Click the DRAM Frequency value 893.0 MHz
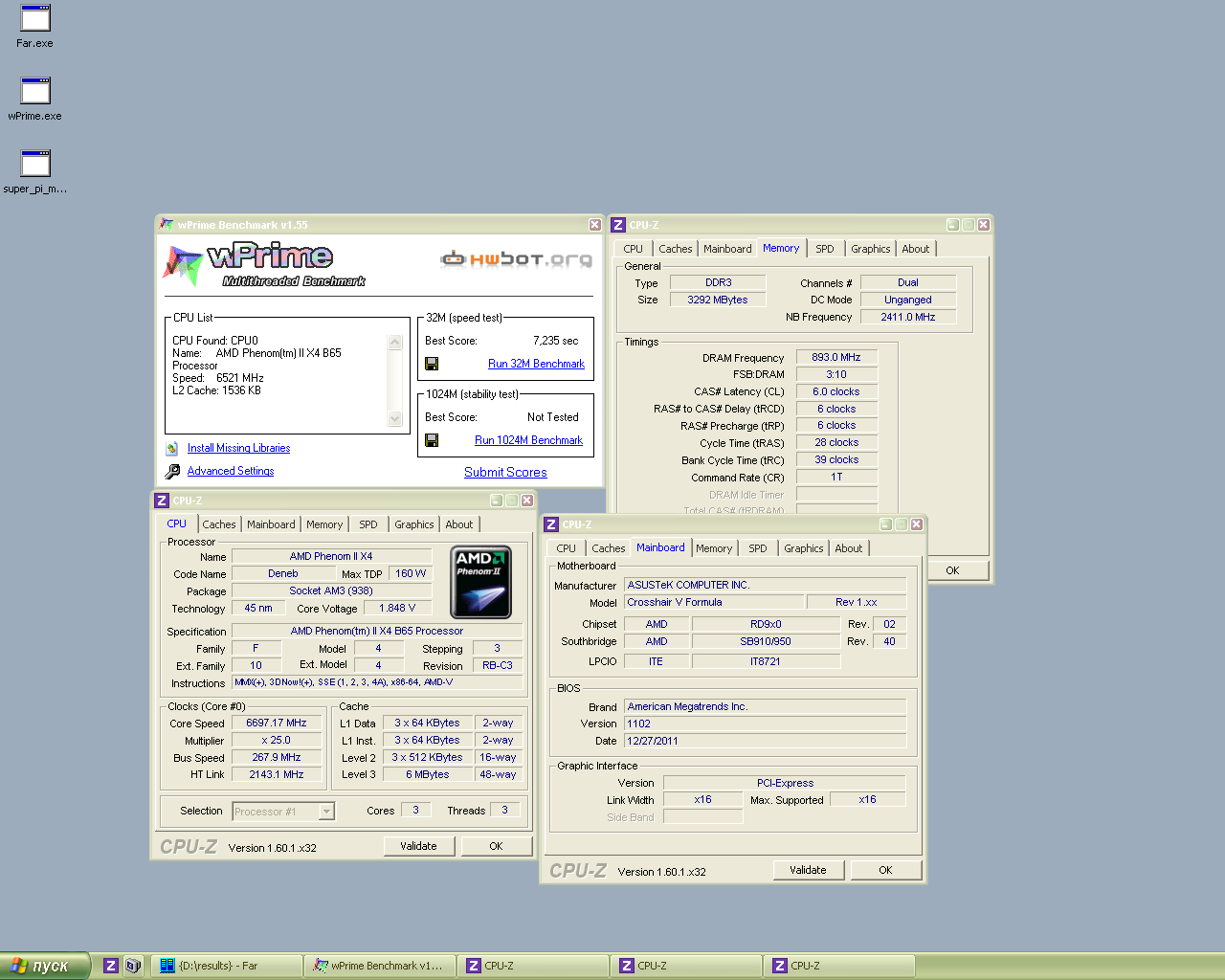Viewport: 1225px width, 980px height. point(836,357)
